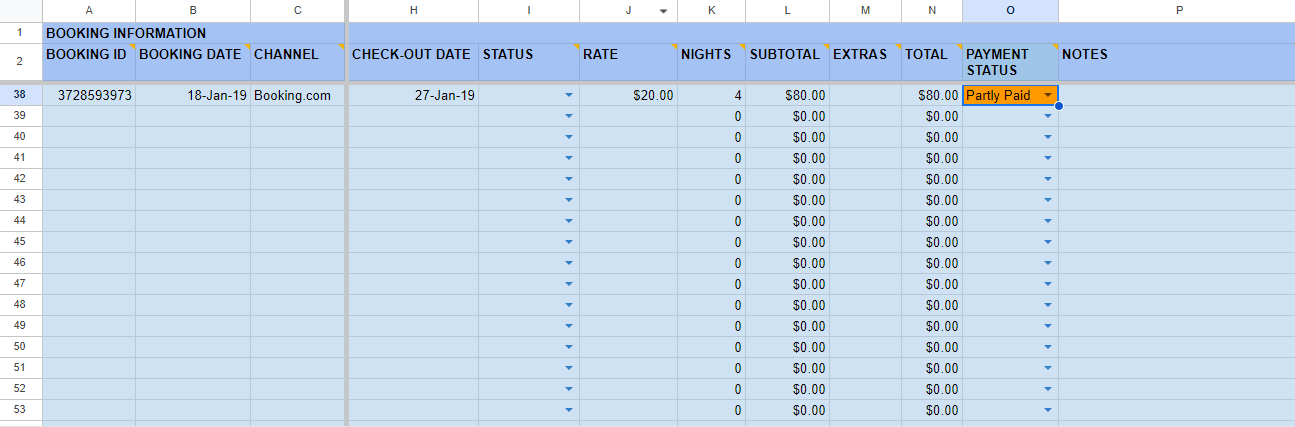Screen dimensions: 1295x427
Task: Click the $0.00 subtotal in row 46
Action: tap(787, 263)
